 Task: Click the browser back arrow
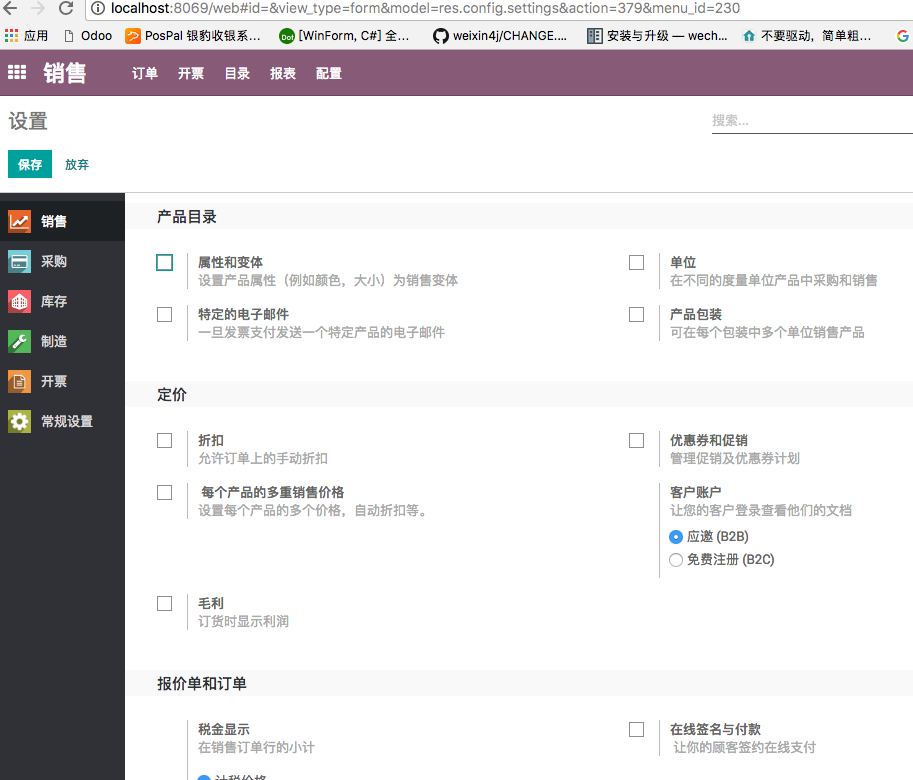pyautogui.click(x=10, y=8)
